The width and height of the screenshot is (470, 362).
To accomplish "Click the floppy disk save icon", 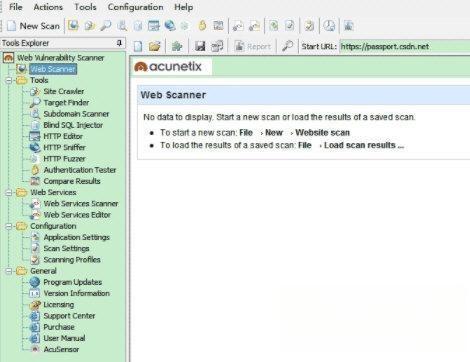I will coord(200,46).
